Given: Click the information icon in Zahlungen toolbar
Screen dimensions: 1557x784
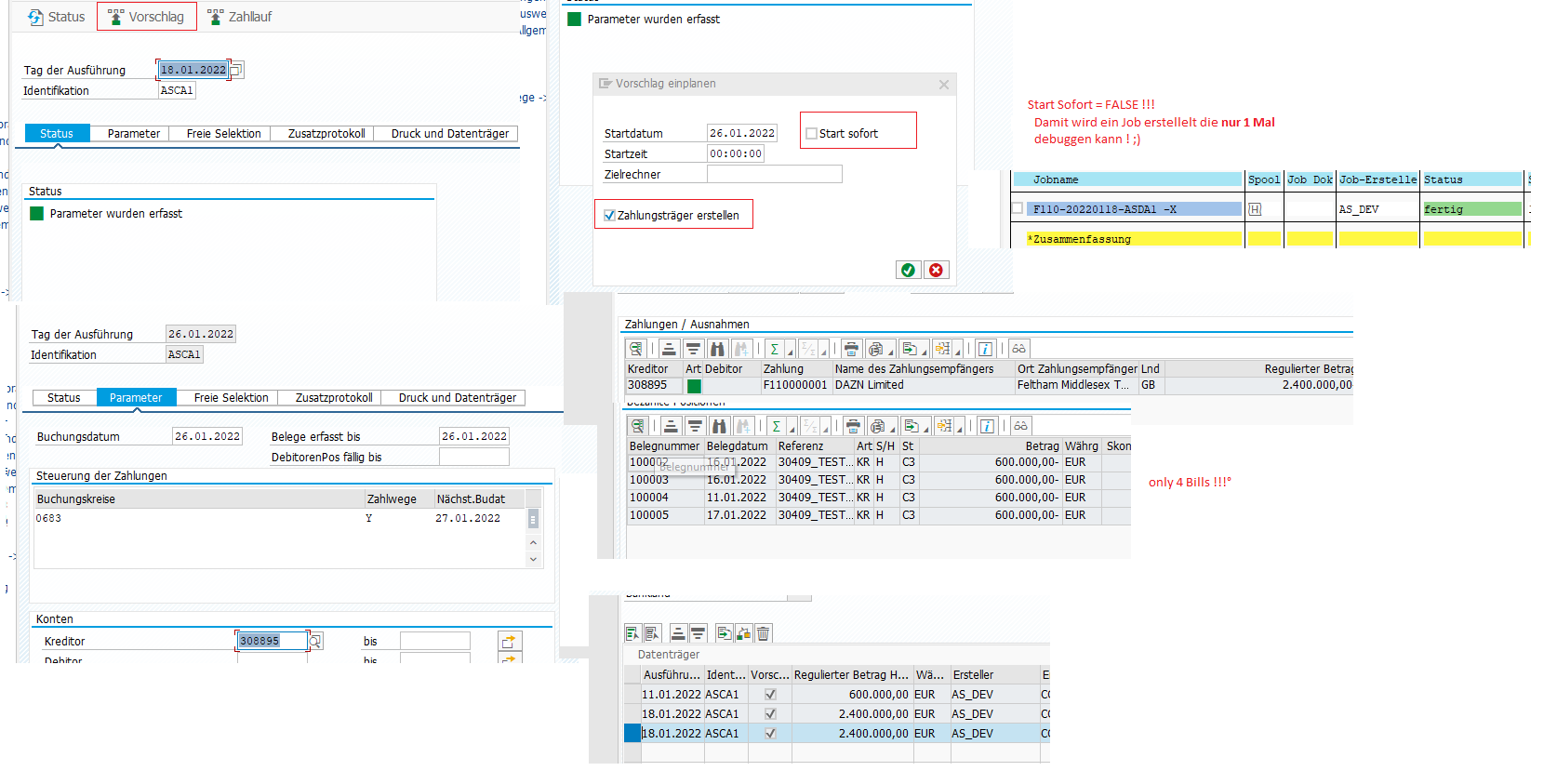Looking at the screenshot, I should [986, 349].
